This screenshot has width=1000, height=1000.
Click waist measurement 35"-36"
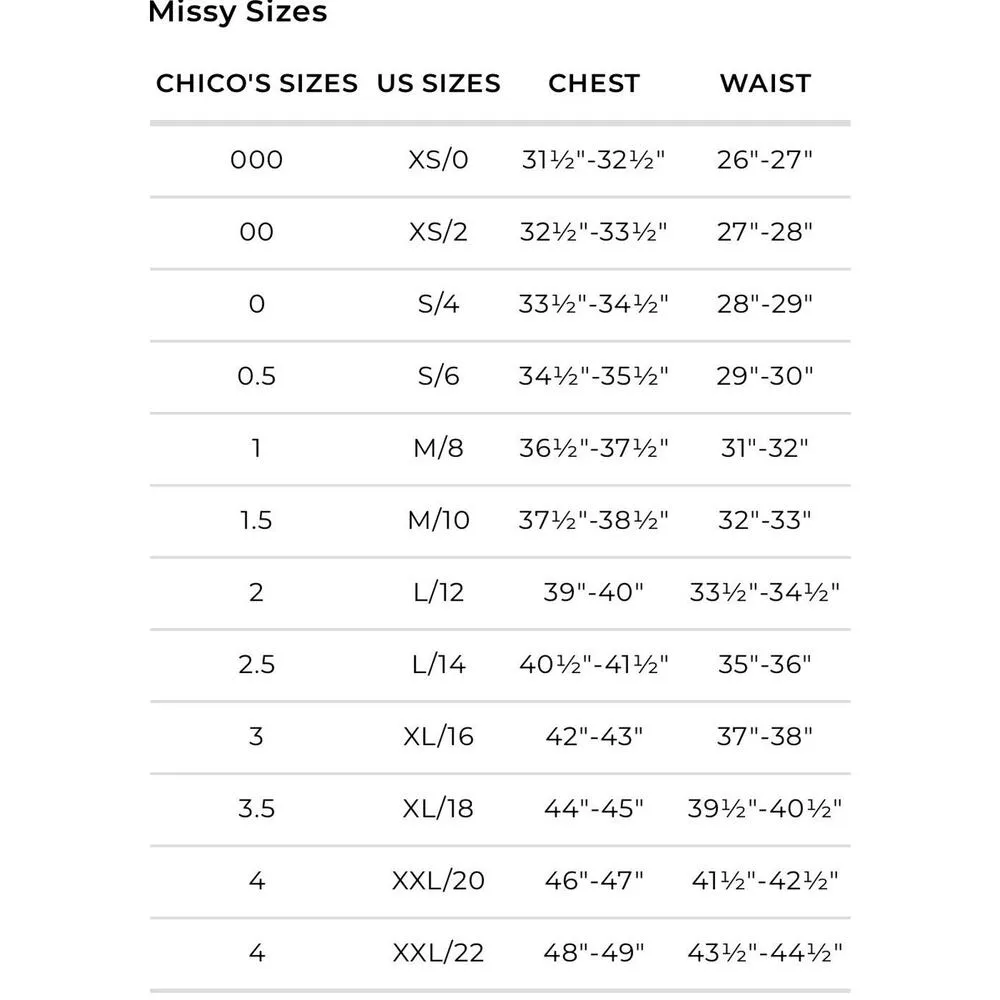click(x=765, y=664)
